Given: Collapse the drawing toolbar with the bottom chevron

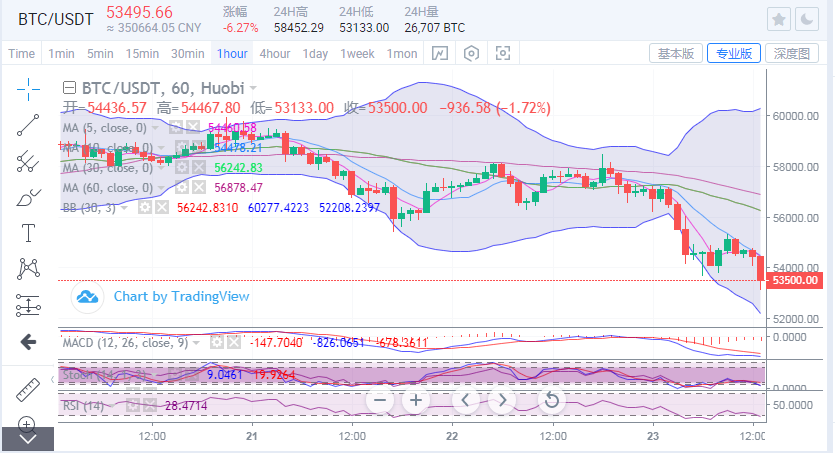Looking at the screenshot, I should 28,439.
